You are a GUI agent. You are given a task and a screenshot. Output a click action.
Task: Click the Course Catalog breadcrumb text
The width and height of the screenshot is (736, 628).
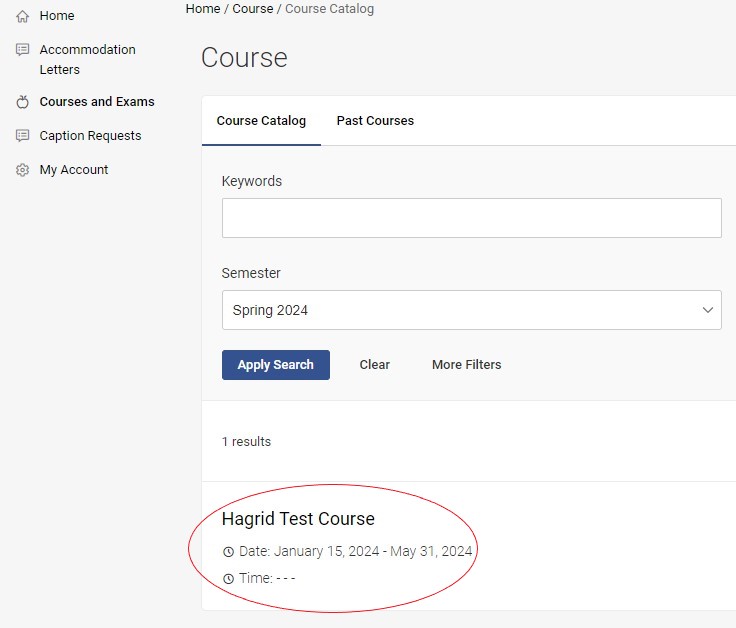coord(330,8)
